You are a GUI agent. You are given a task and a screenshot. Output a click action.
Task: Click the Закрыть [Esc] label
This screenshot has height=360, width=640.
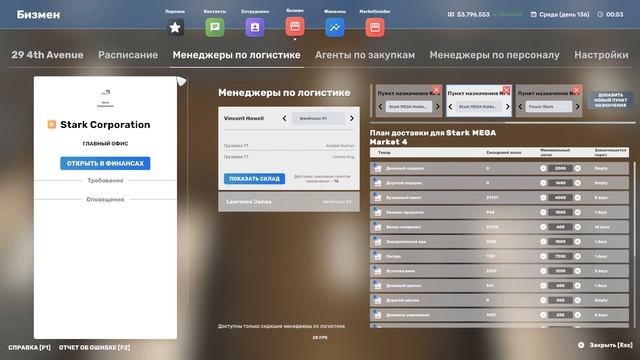611,345
